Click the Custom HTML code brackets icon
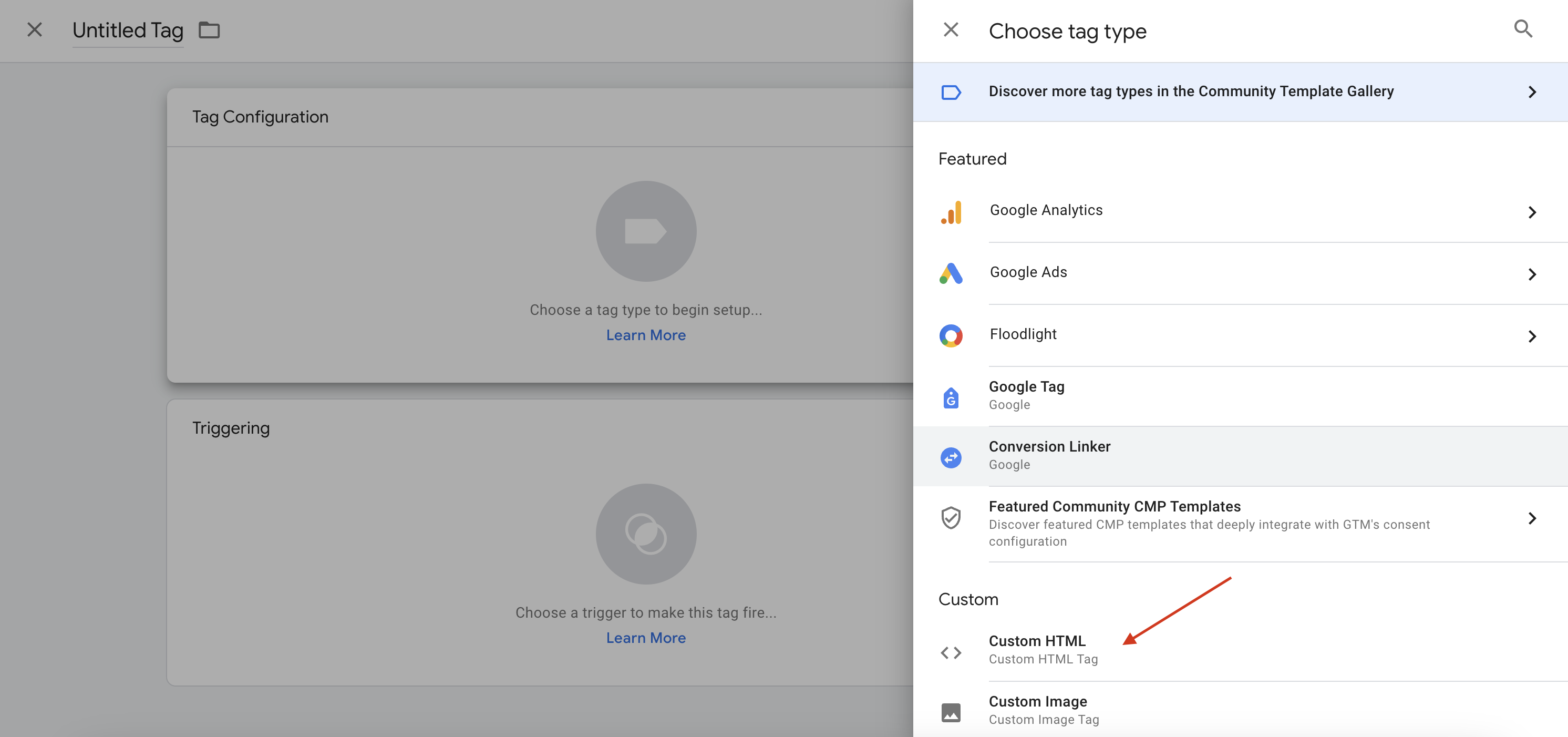 (951, 652)
